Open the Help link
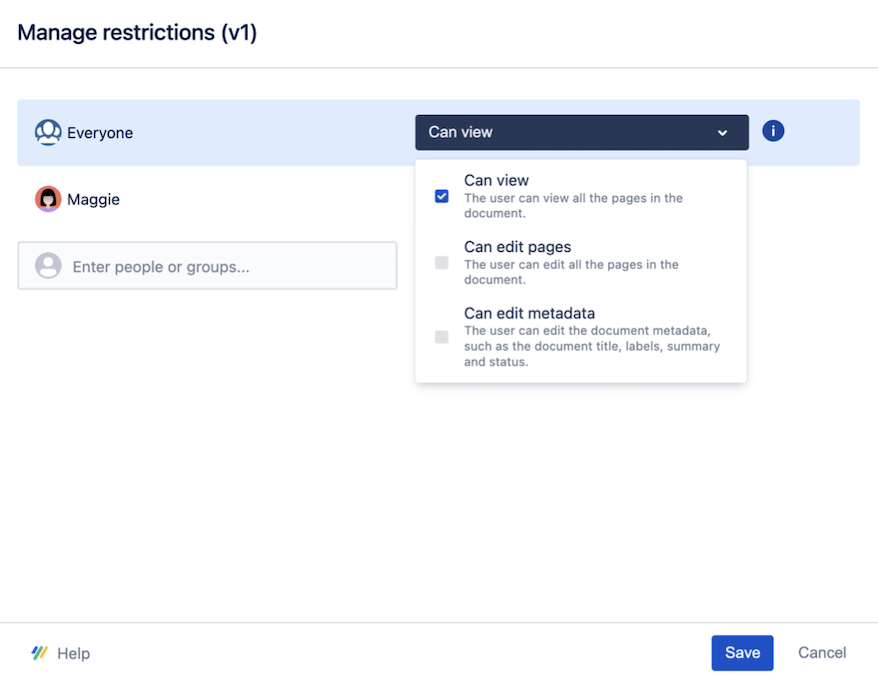Viewport: 878px width, 679px height. coord(72,652)
